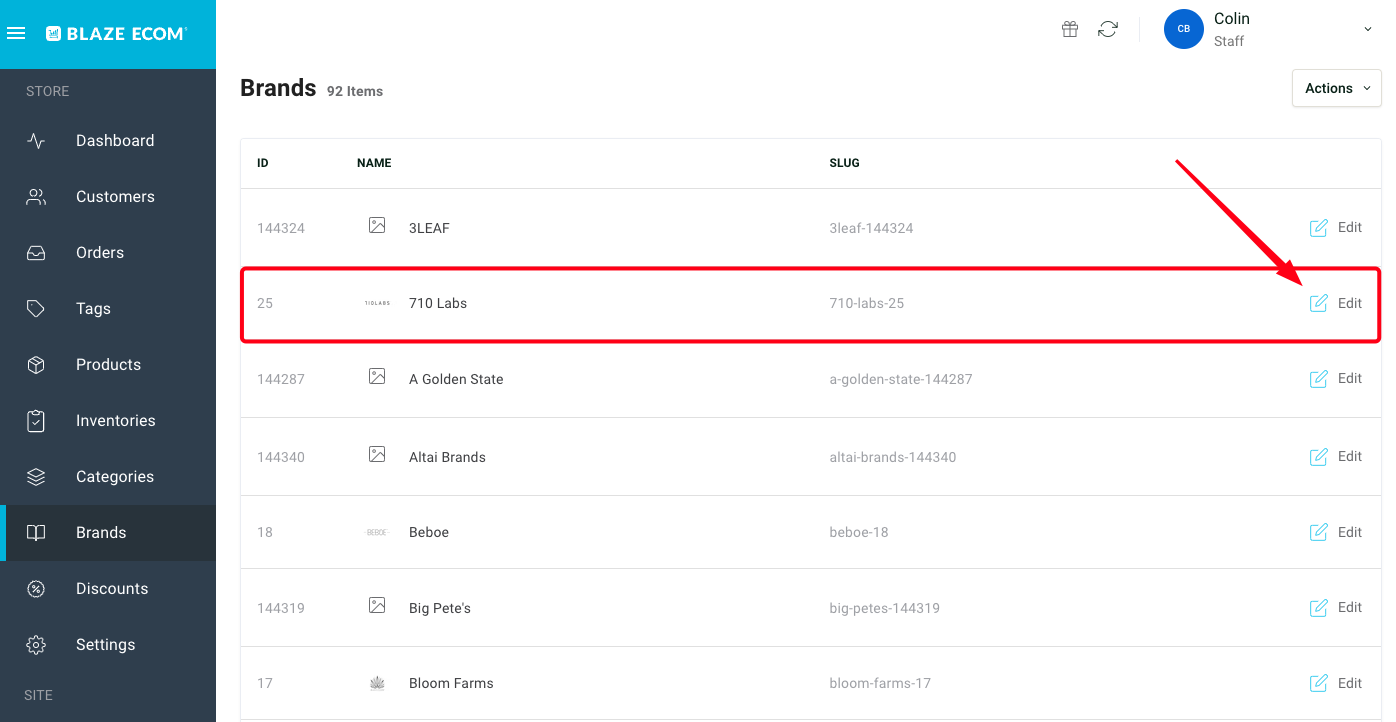Screen dimensions: 1396x722
Task: Go to Dashboard in sidebar
Action: [x=108, y=141]
